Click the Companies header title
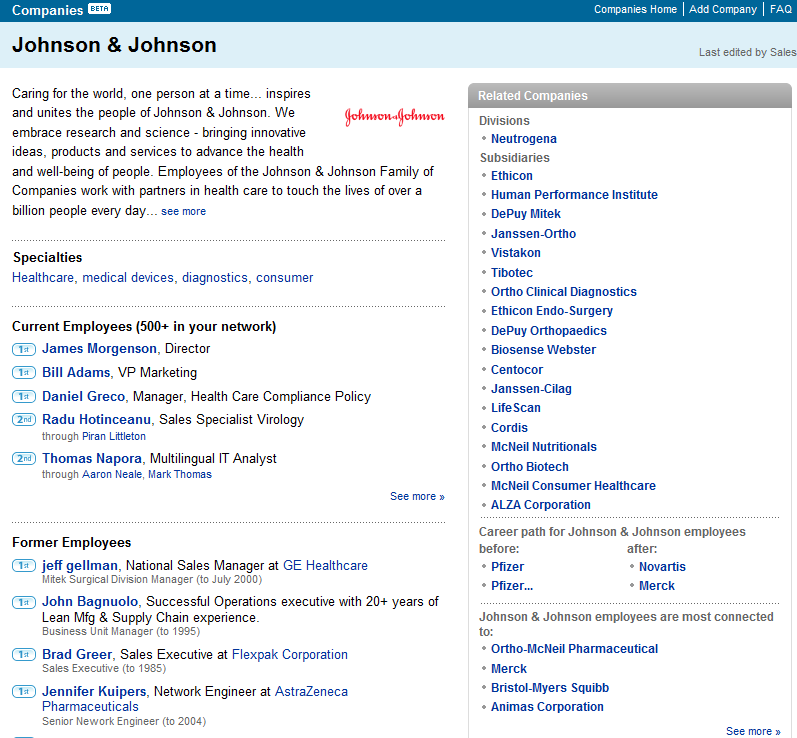Image resolution: width=797 pixels, height=738 pixels. coord(47,10)
